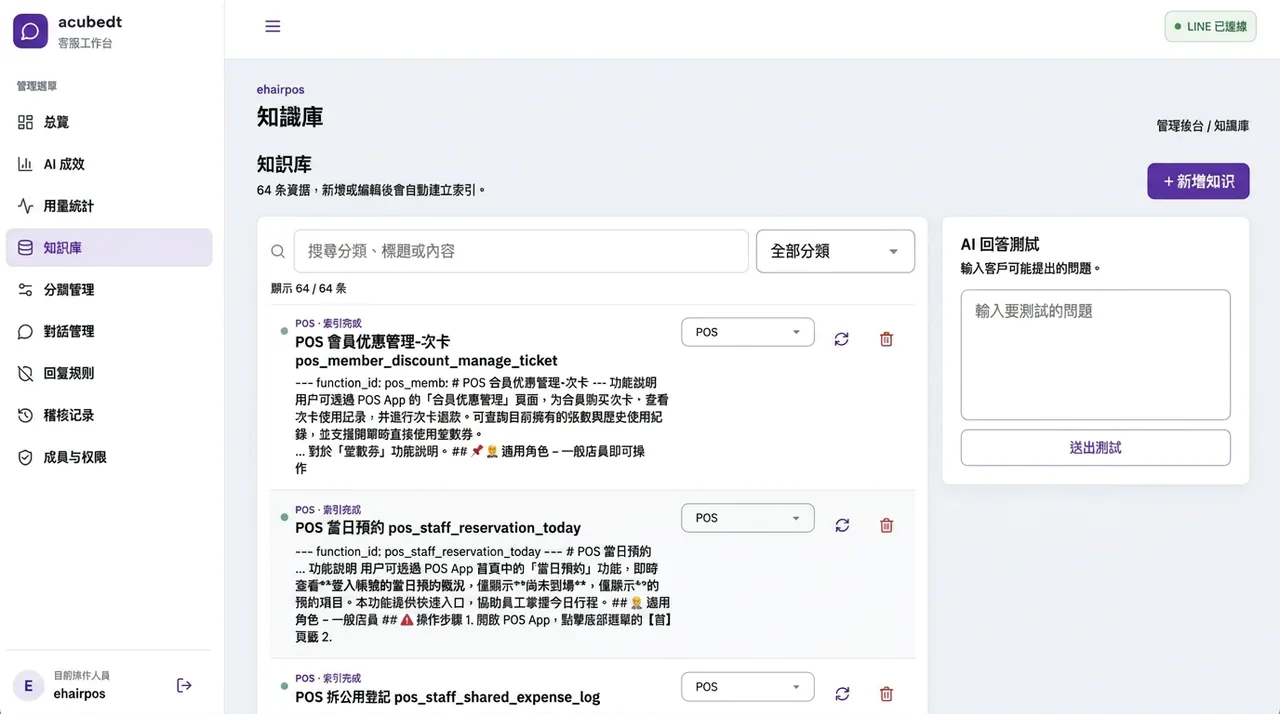Click the + 新增知识 button
Screen dimensions: 1280x714
coord(1198,181)
